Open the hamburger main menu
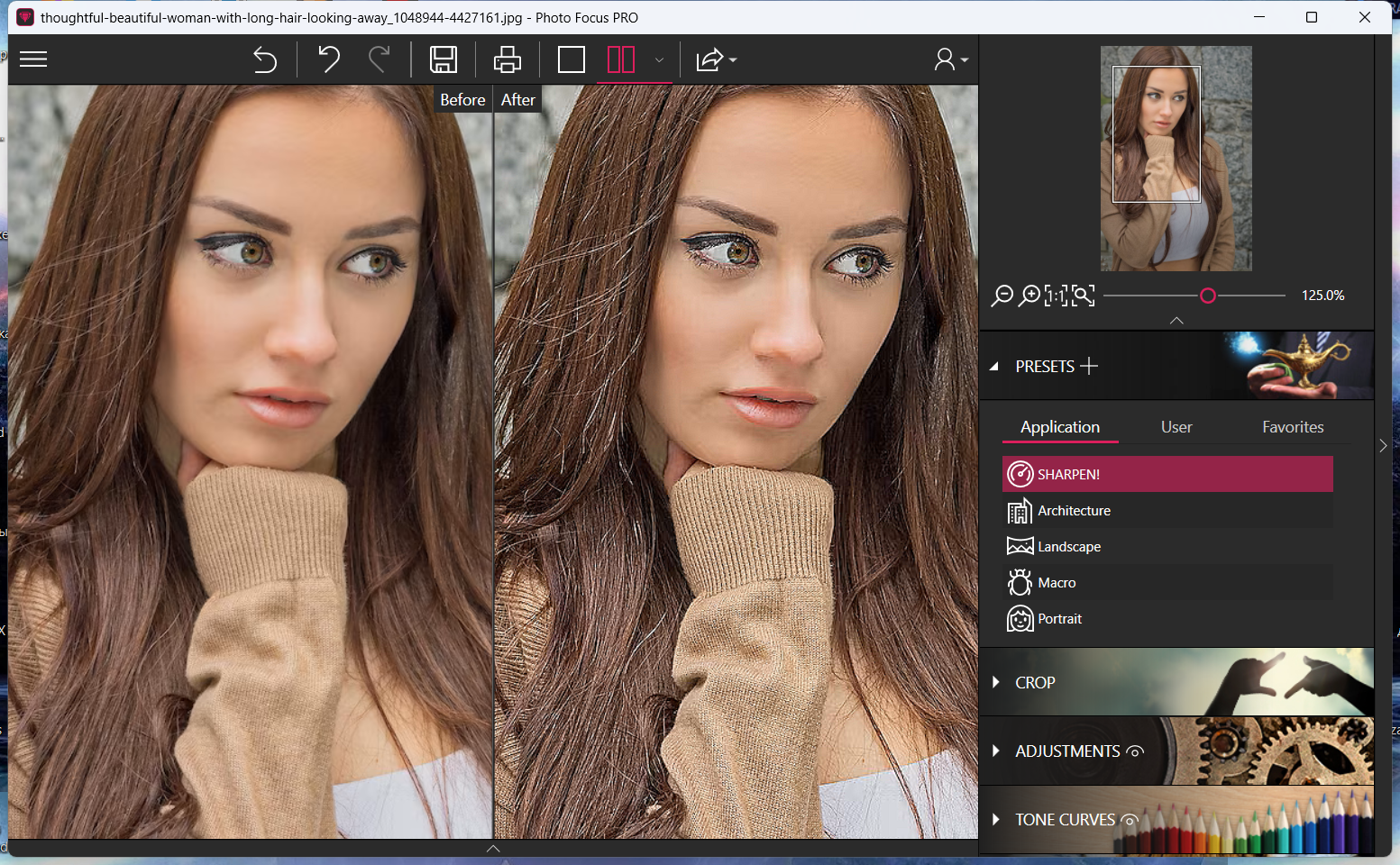Screen dimensions: 1400x865 click(x=33, y=59)
